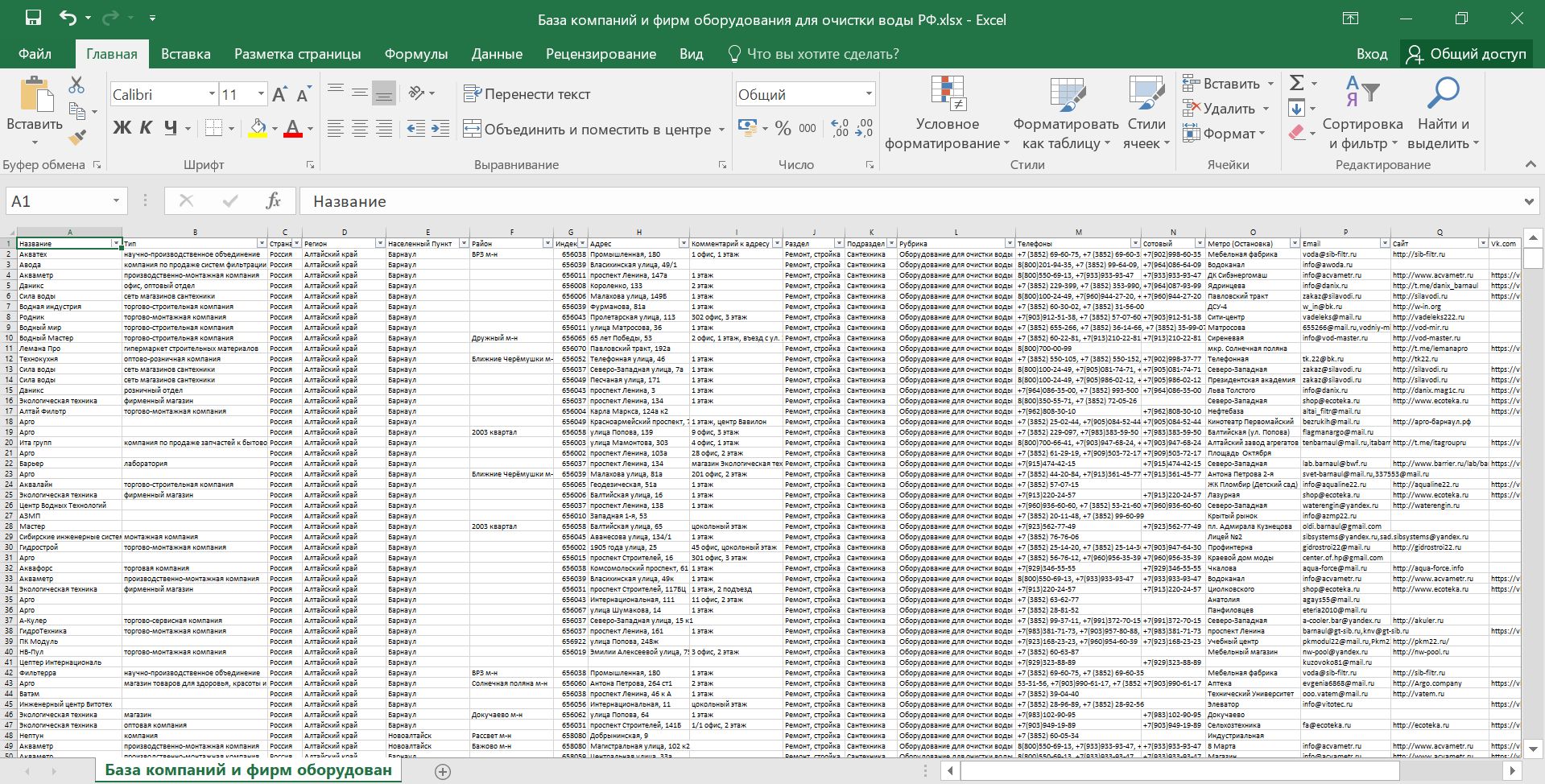Open the Calibri font name dropdown
1545x784 pixels.
pyautogui.click(x=212, y=94)
